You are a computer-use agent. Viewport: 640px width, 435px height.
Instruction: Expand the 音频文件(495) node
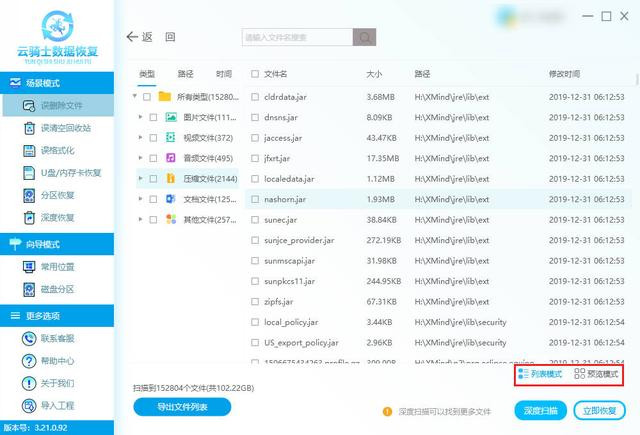140,158
